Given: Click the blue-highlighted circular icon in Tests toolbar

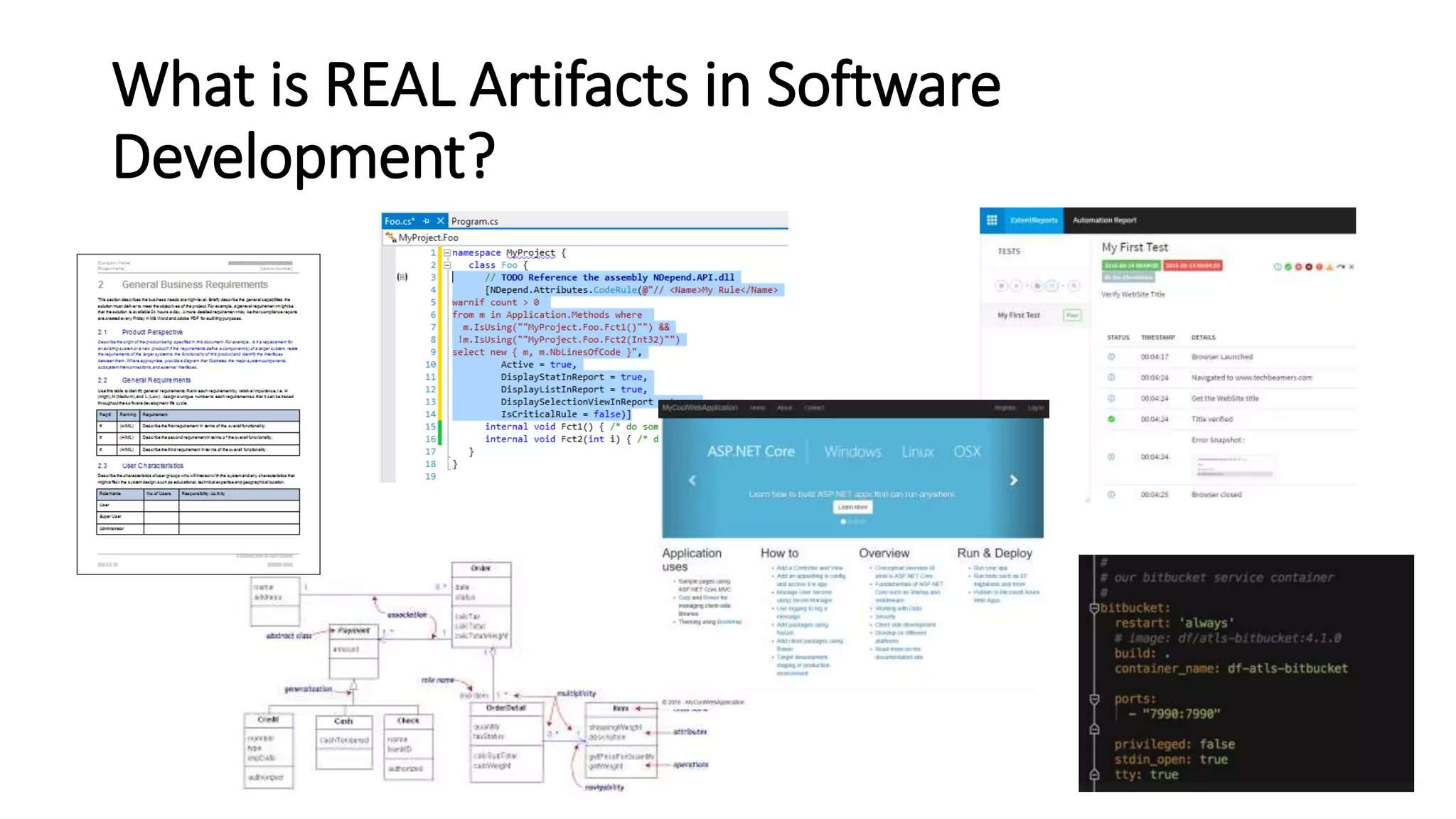Looking at the screenshot, I should [x=1053, y=286].
